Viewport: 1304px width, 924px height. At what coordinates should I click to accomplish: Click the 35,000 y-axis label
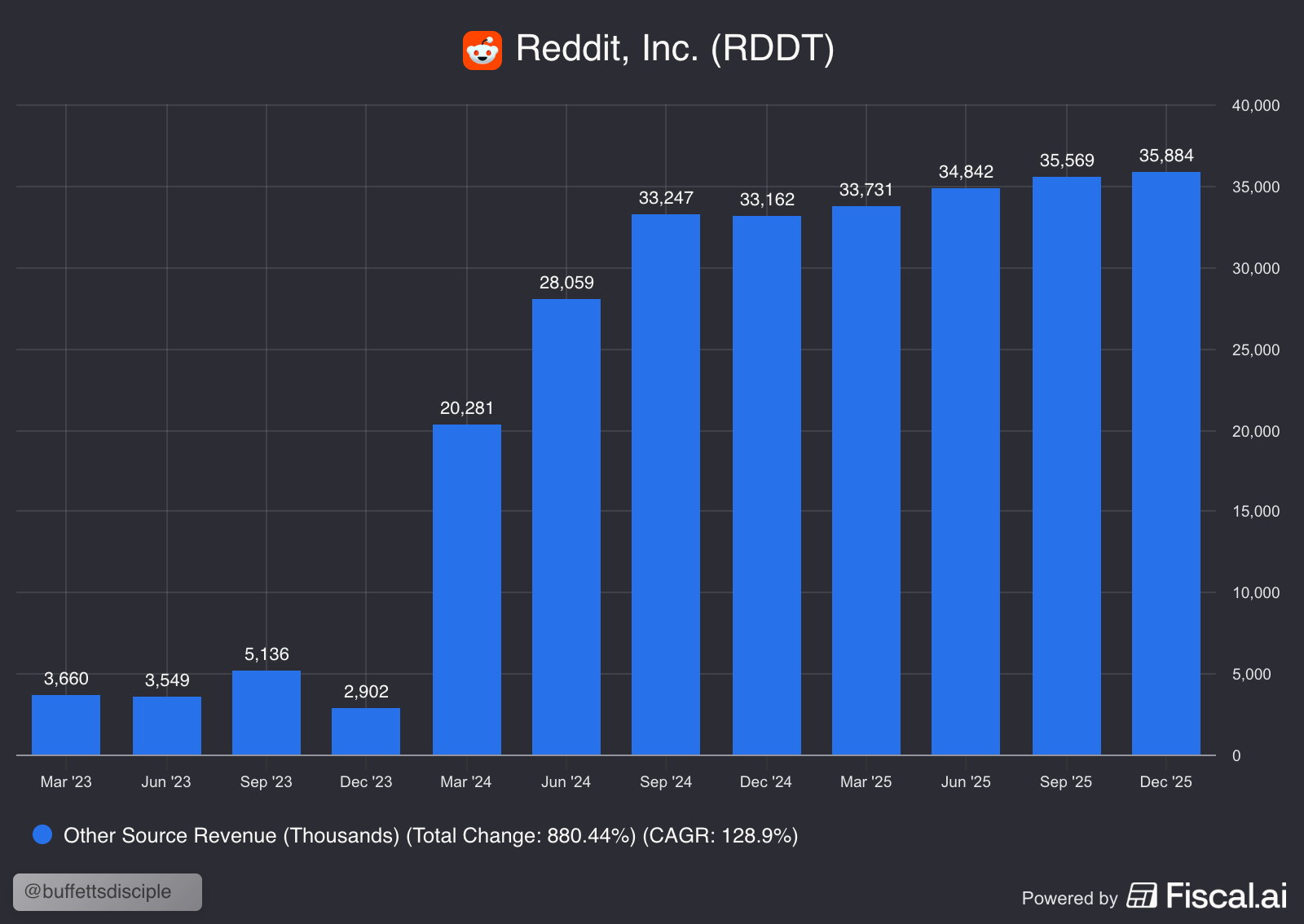[1256, 187]
